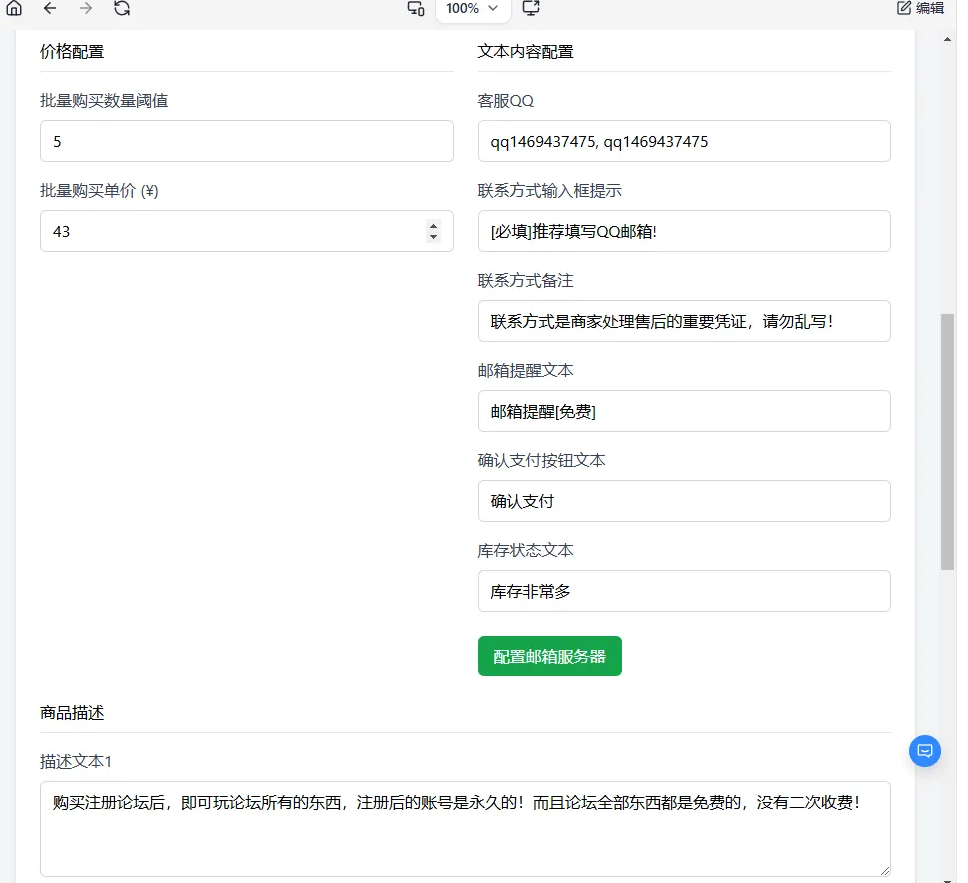This screenshot has height=883, width=968.
Task: Open the floating chat bubble icon
Action: tap(924, 751)
